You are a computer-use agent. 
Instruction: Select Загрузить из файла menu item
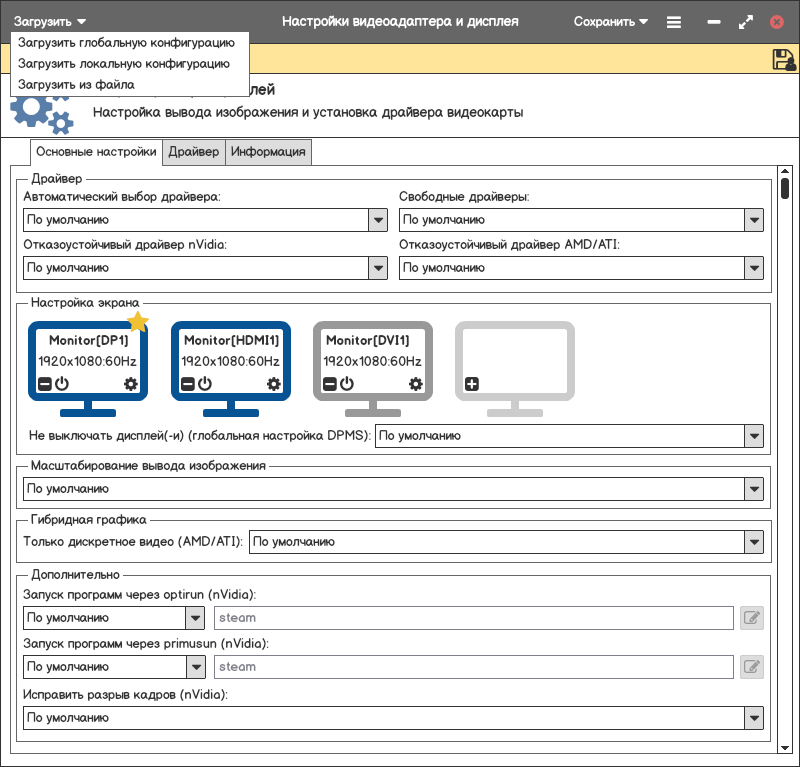[76, 84]
